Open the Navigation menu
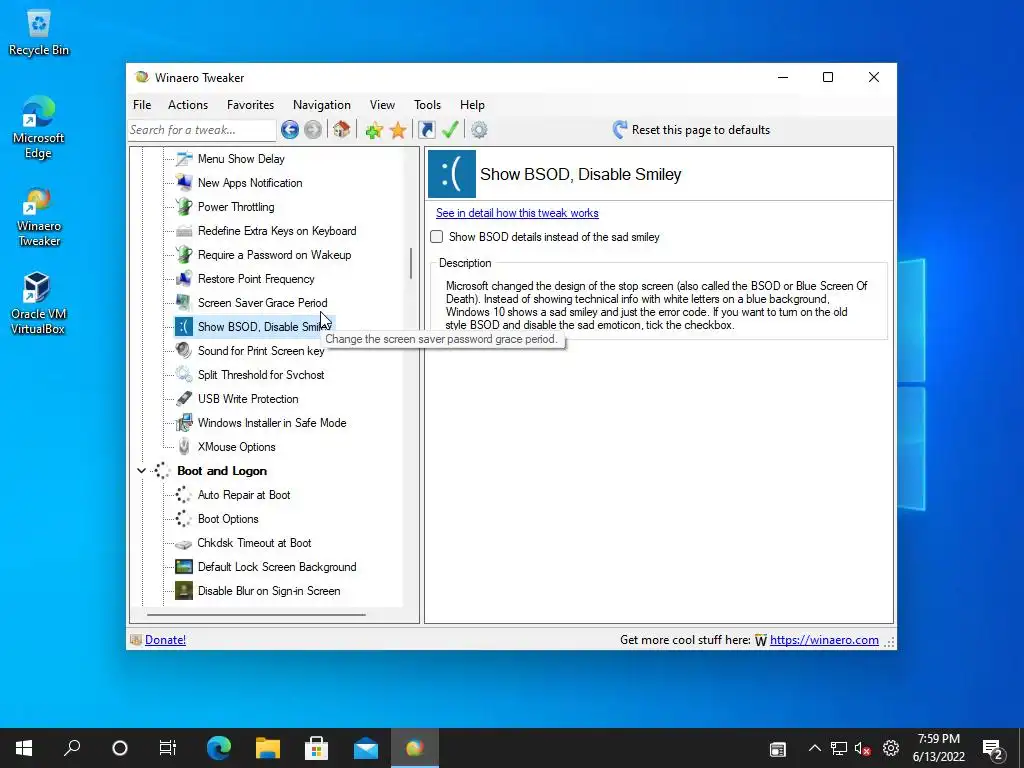This screenshot has height=768, width=1024. pos(321,105)
